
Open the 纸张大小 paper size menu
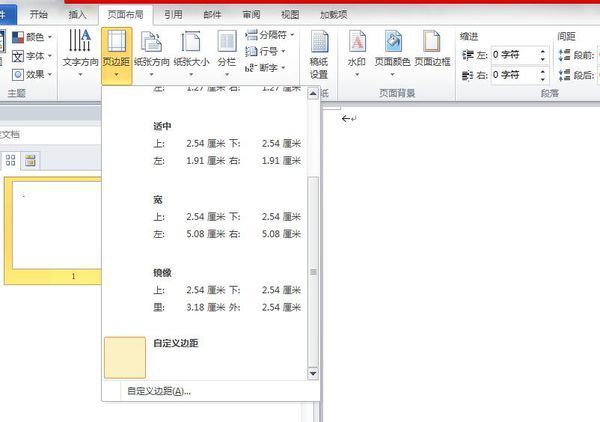[192, 53]
